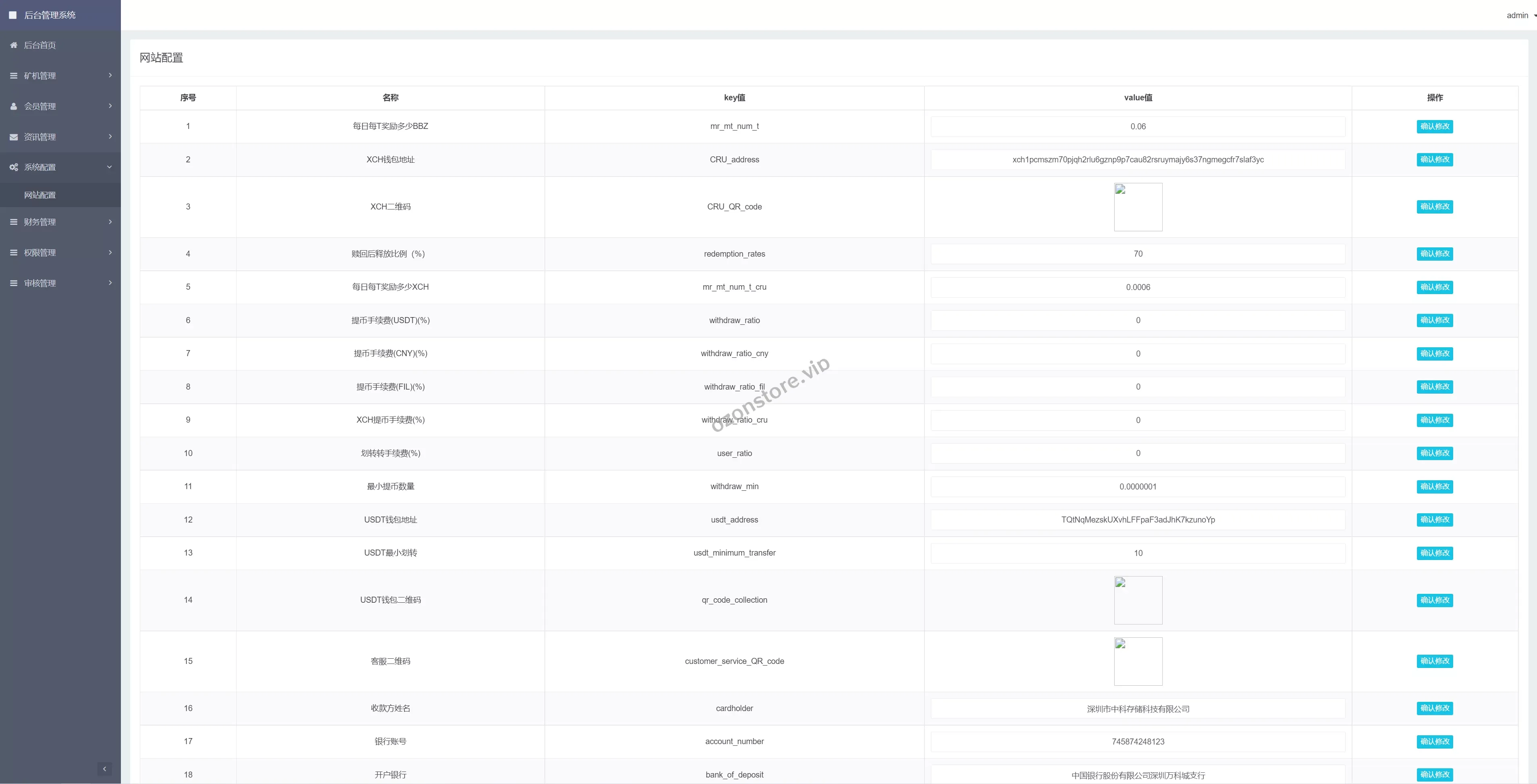The image size is (1537, 784).
Task: Click the sidebar collapse arrow at bottom
Action: (104, 768)
